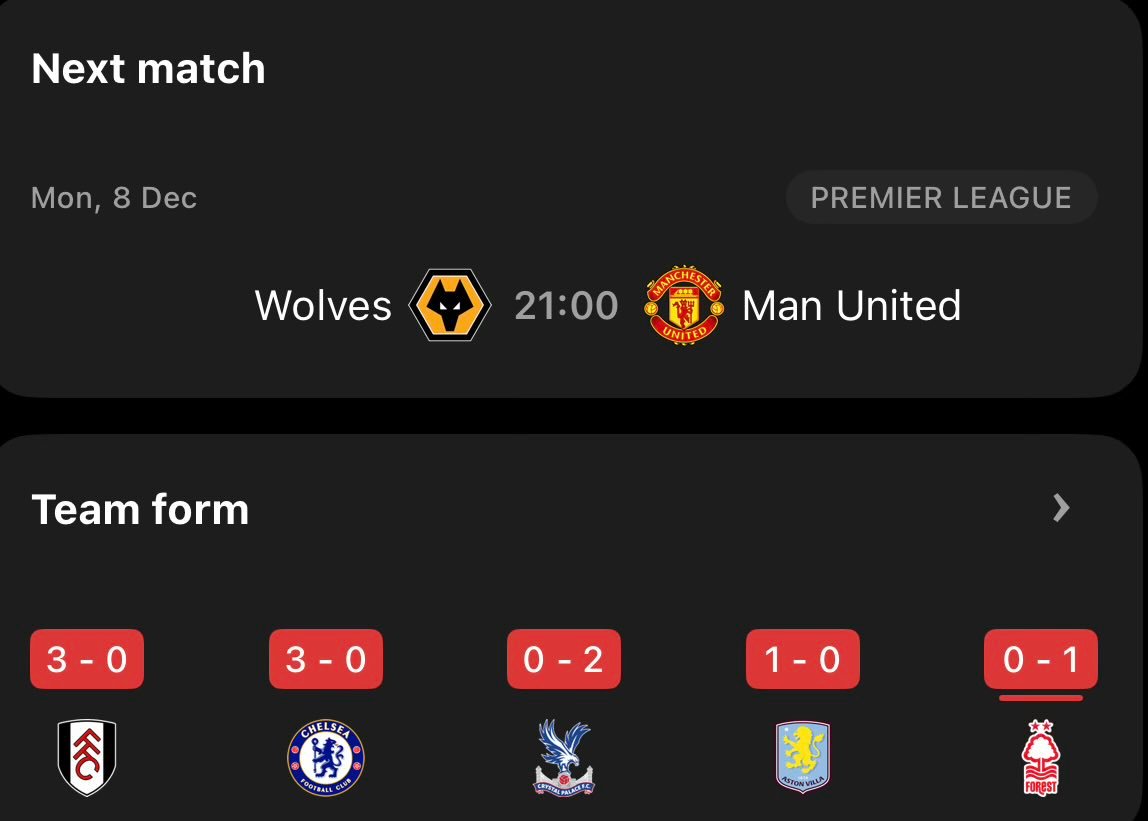Viewport: 1148px width, 821px height.
Task: Open the Team form heading
Action: tap(140, 509)
